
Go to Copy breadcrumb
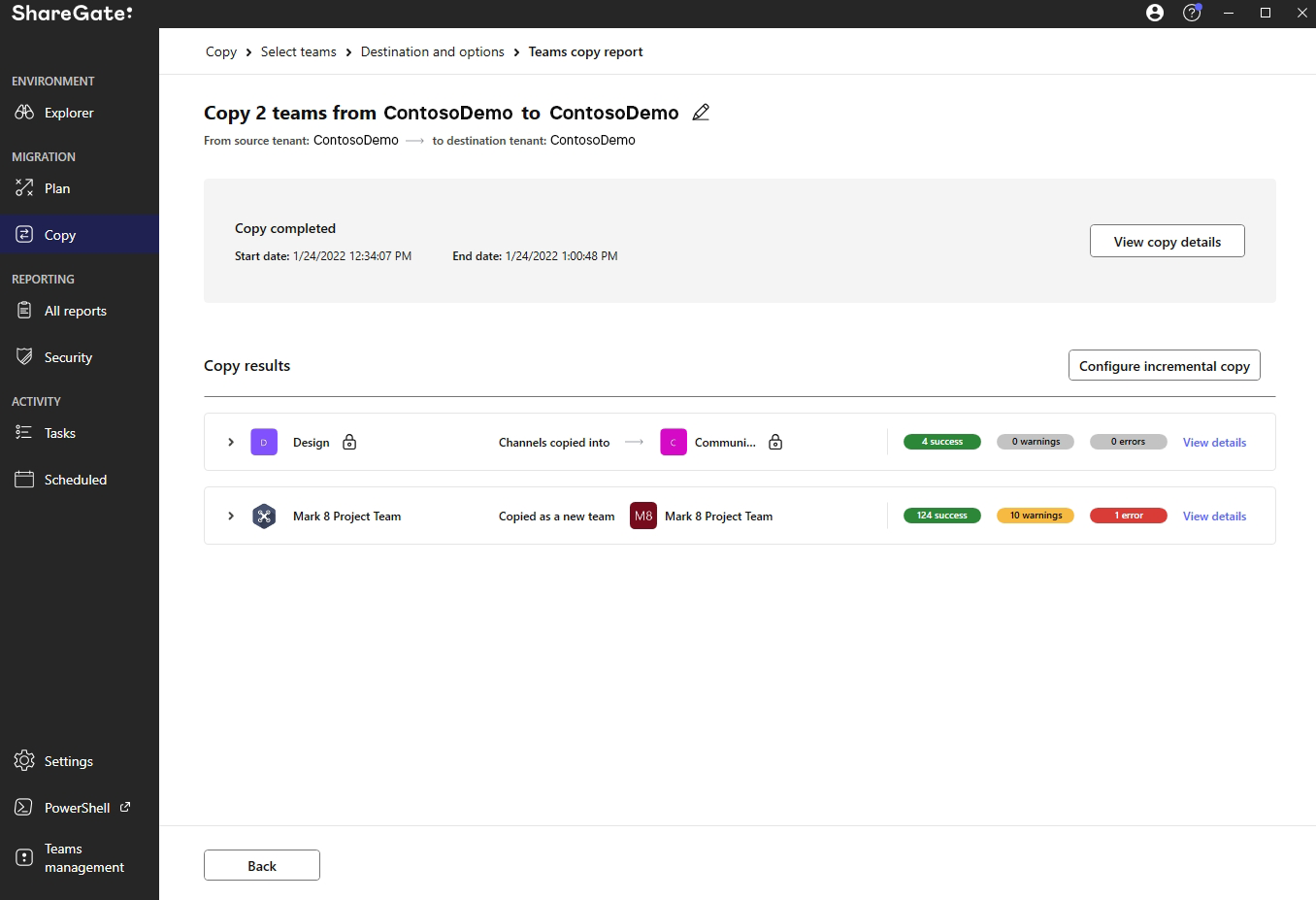(x=221, y=51)
